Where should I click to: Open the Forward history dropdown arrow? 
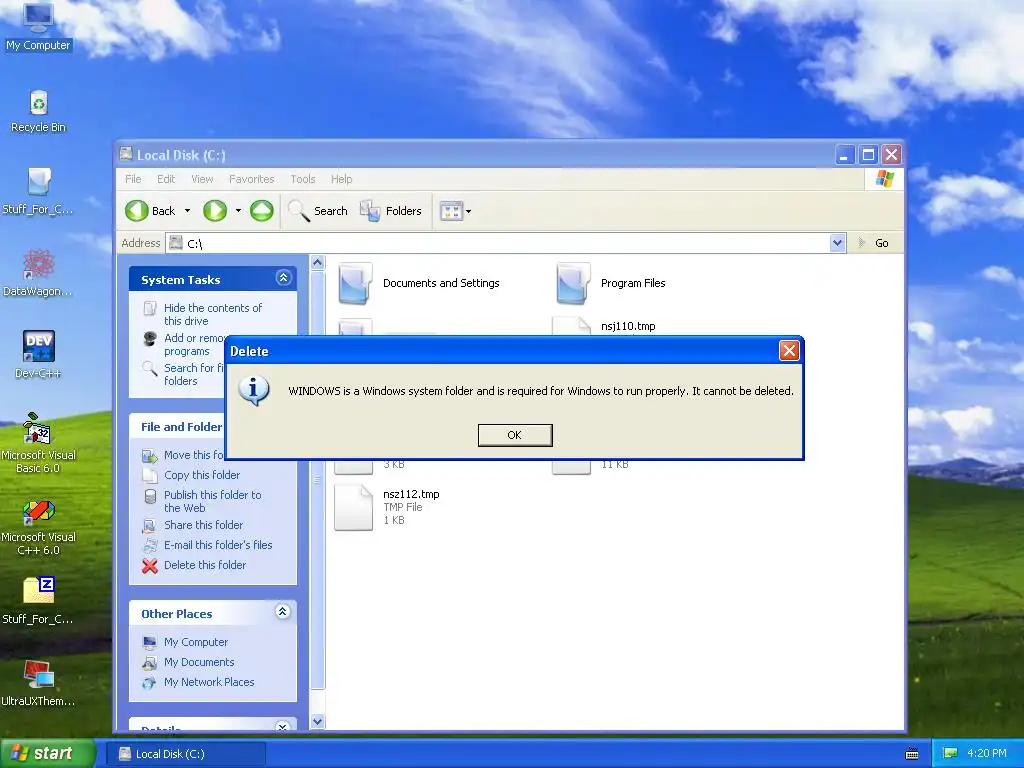click(x=238, y=210)
